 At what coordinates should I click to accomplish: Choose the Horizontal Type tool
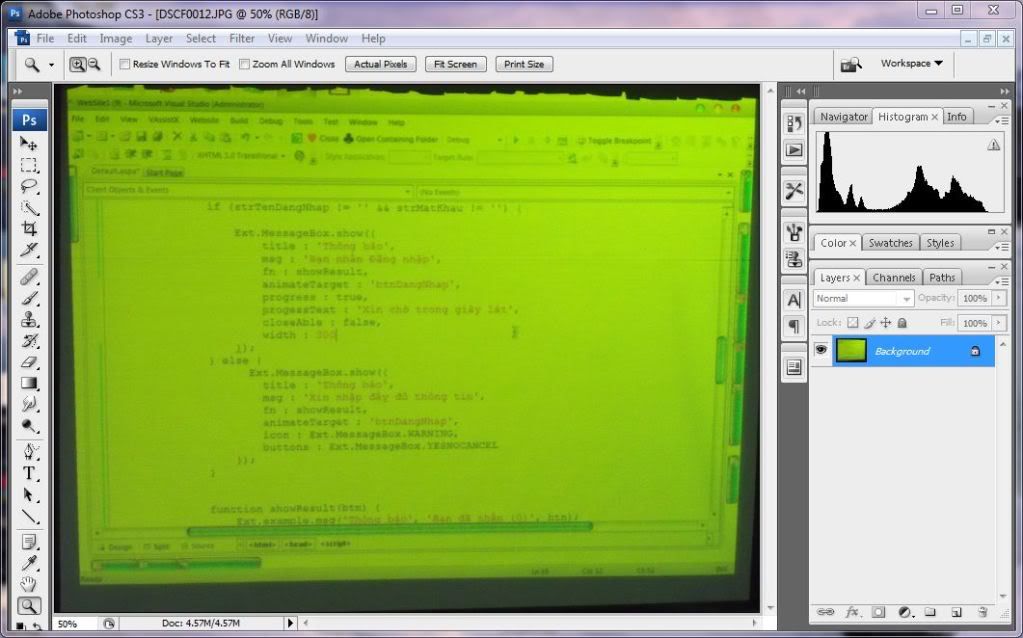(29, 473)
